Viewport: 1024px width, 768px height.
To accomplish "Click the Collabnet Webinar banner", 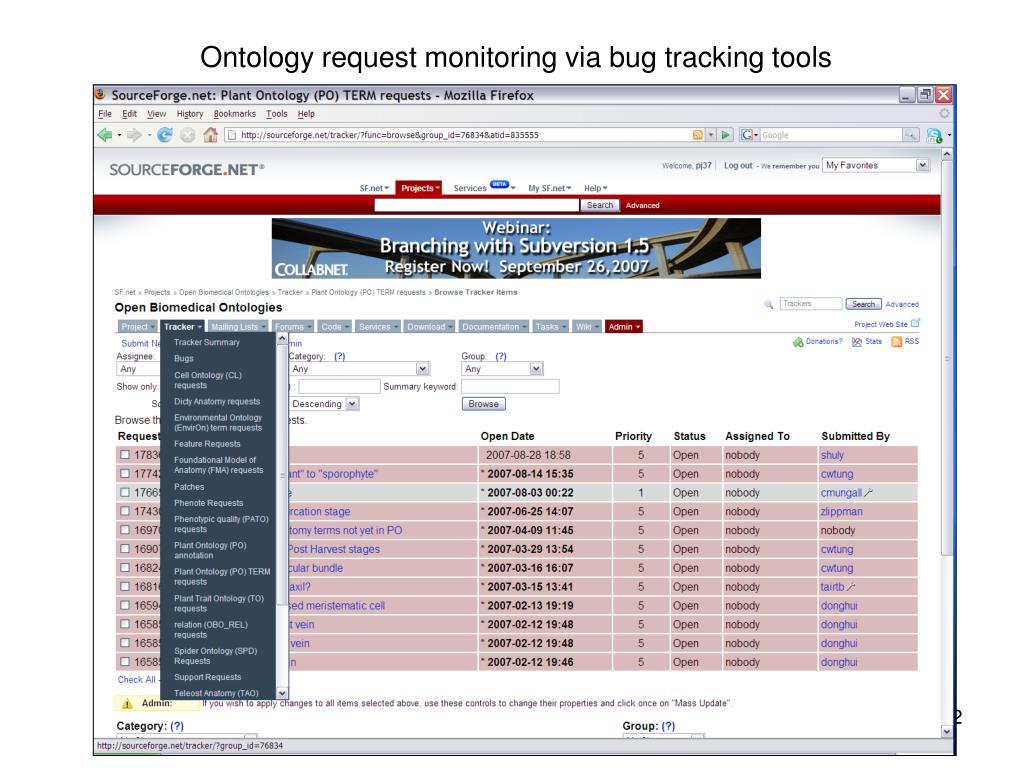I will tap(516, 248).
